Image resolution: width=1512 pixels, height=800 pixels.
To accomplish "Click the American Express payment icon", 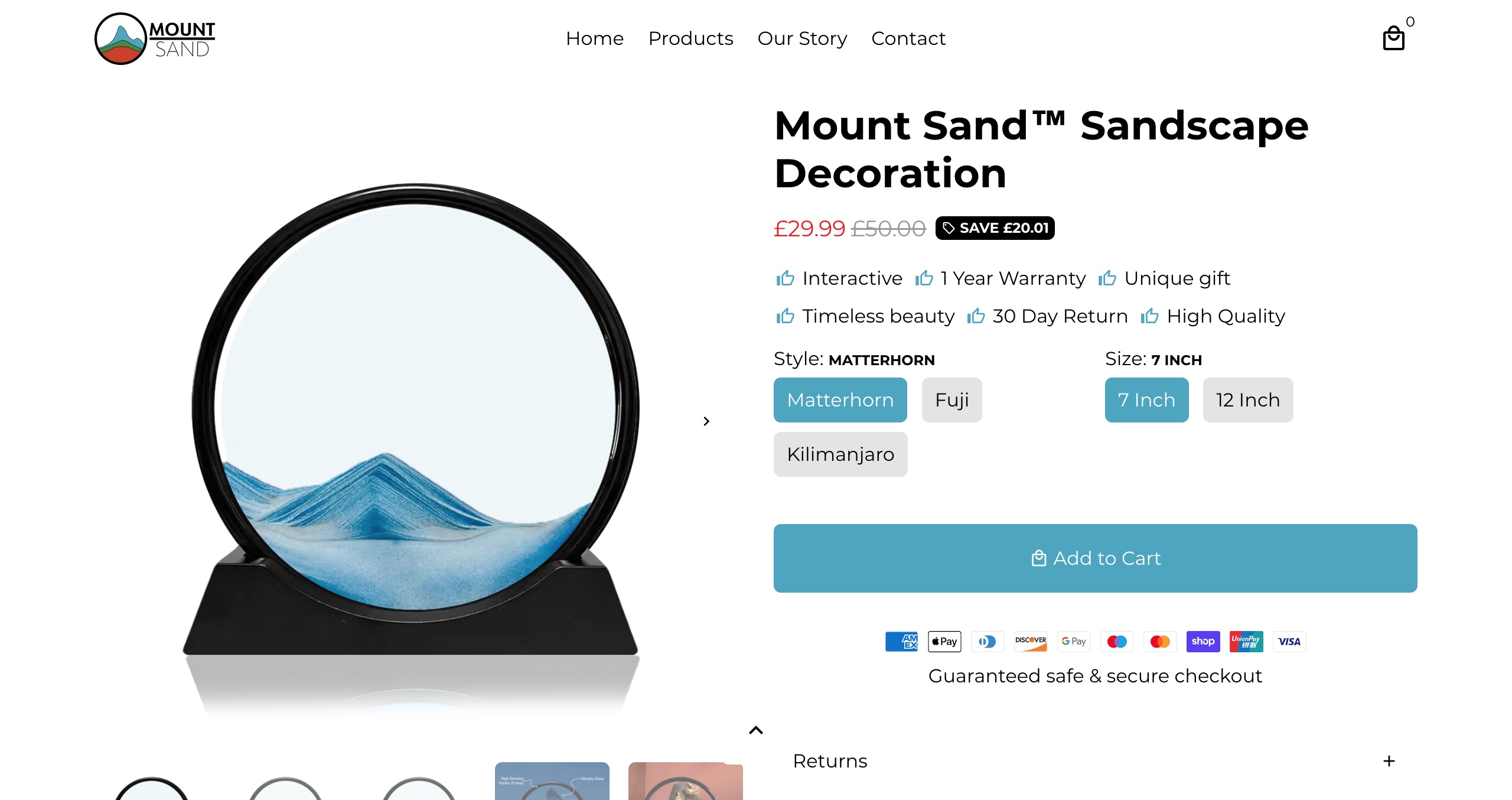I will (901, 641).
